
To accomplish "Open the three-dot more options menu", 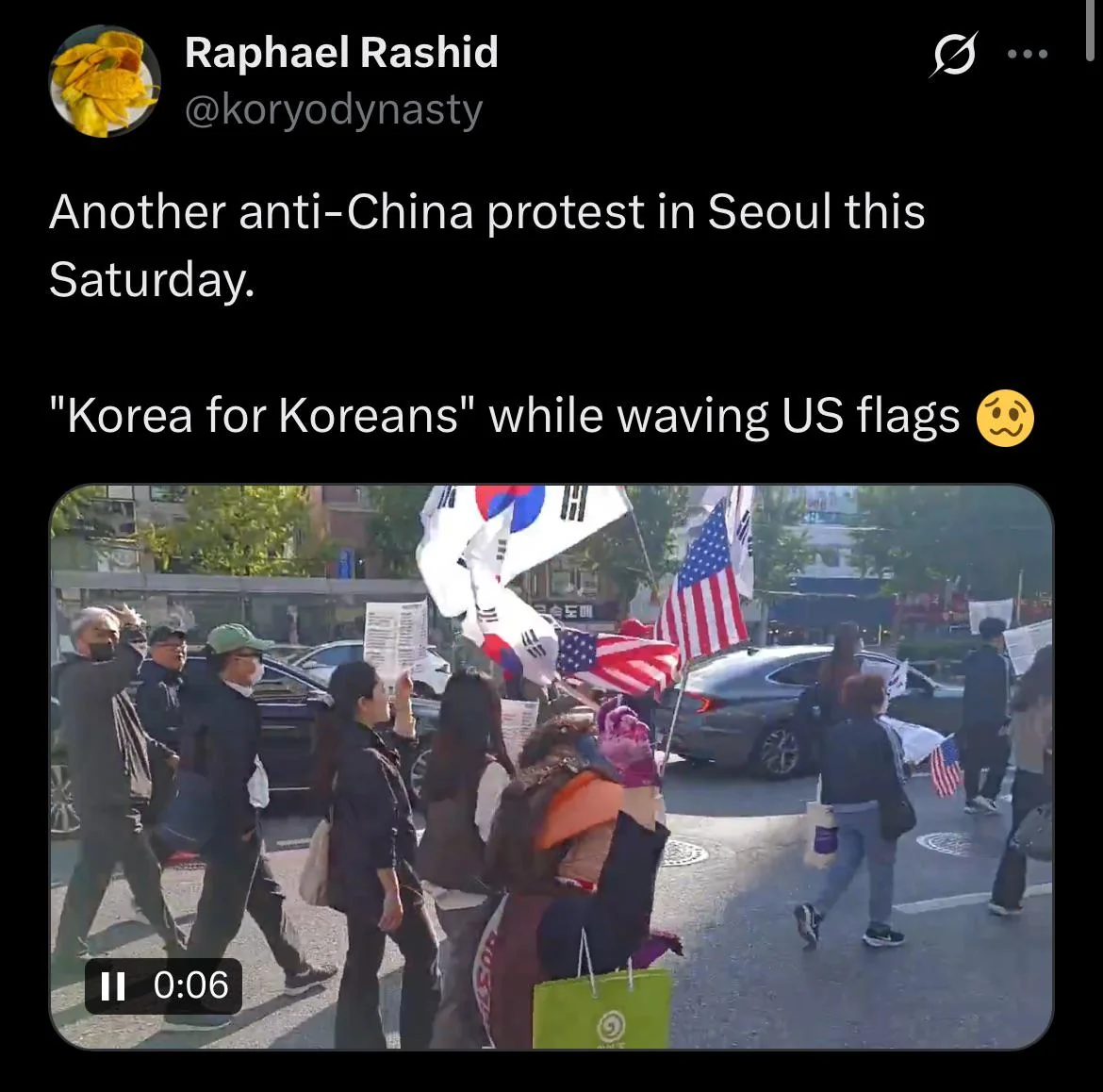I will tap(1028, 54).
